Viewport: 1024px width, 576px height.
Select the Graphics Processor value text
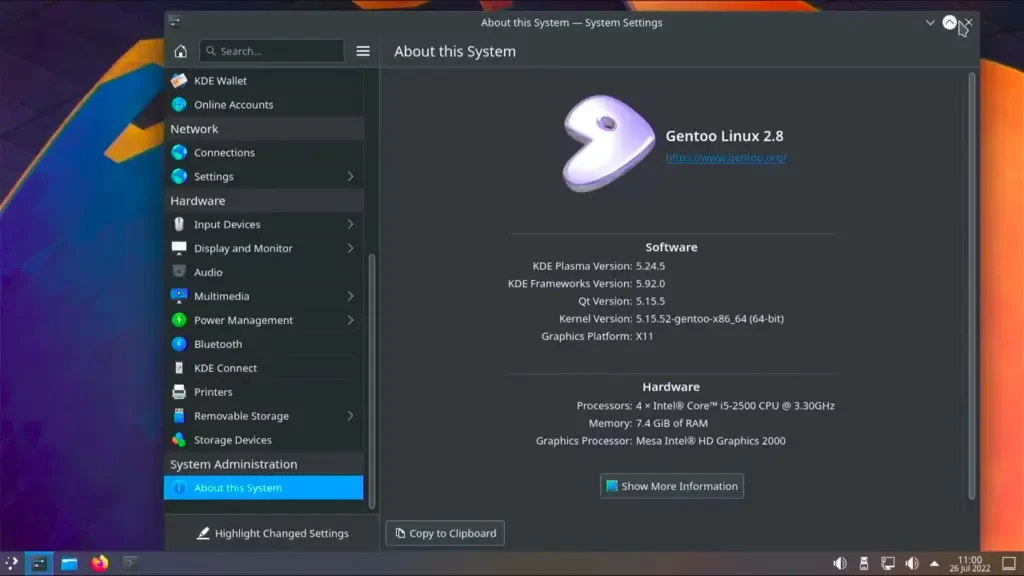711,441
